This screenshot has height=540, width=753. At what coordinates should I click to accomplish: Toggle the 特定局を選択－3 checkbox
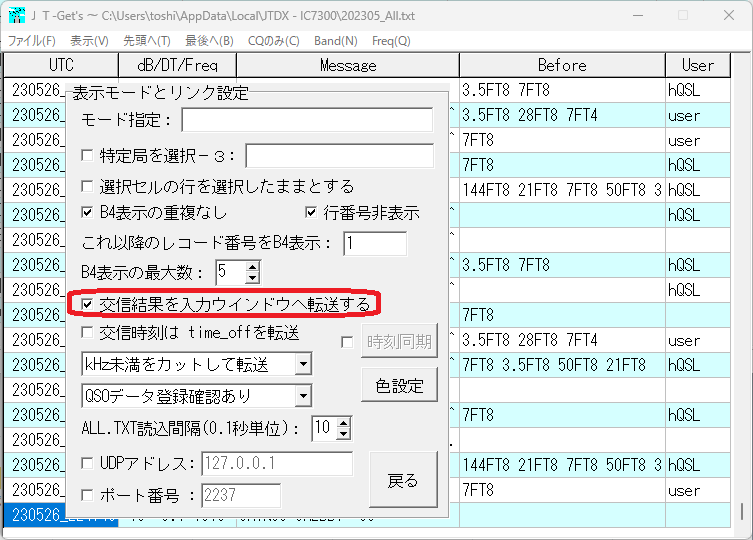pyautogui.click(x=87, y=155)
